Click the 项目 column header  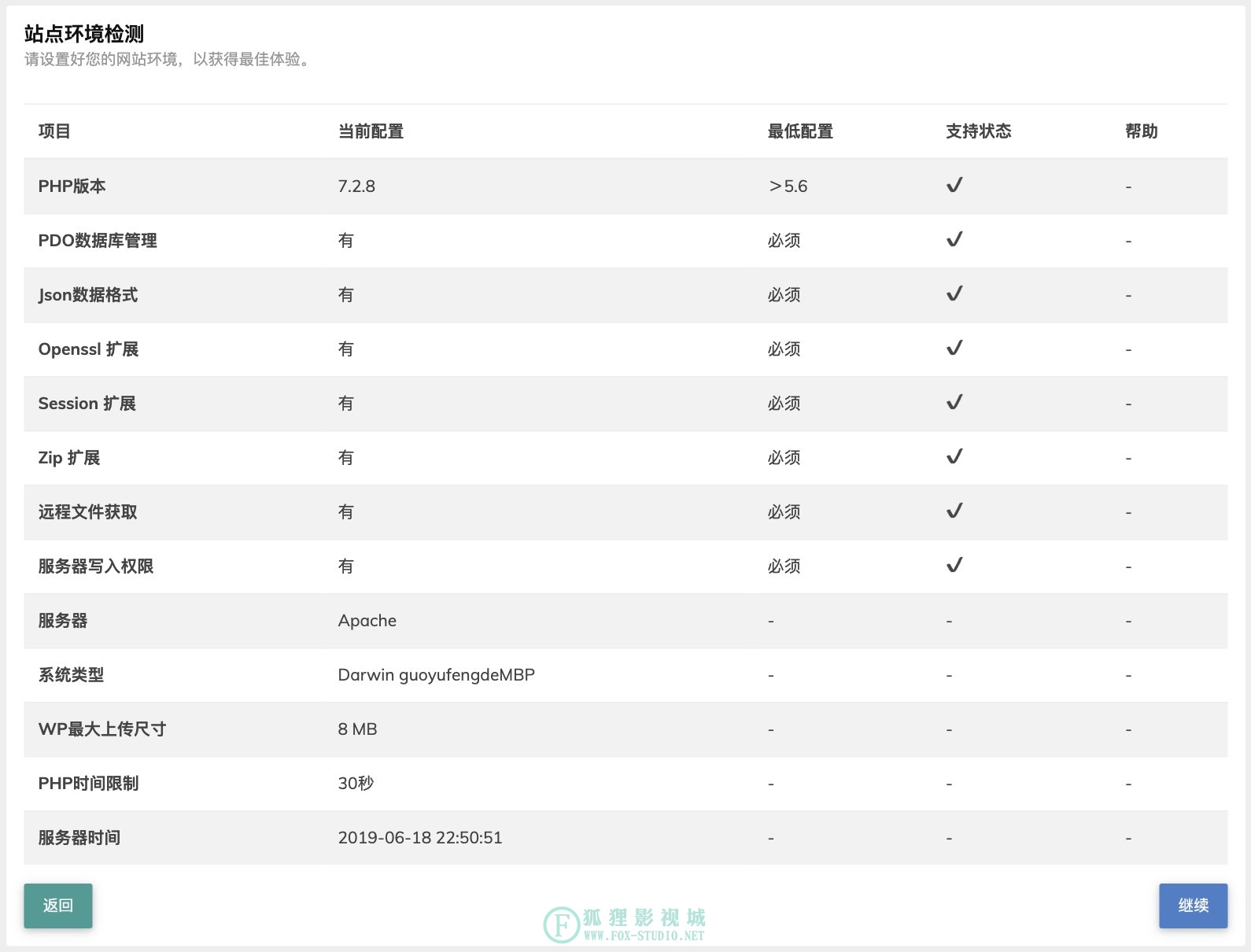tap(54, 131)
